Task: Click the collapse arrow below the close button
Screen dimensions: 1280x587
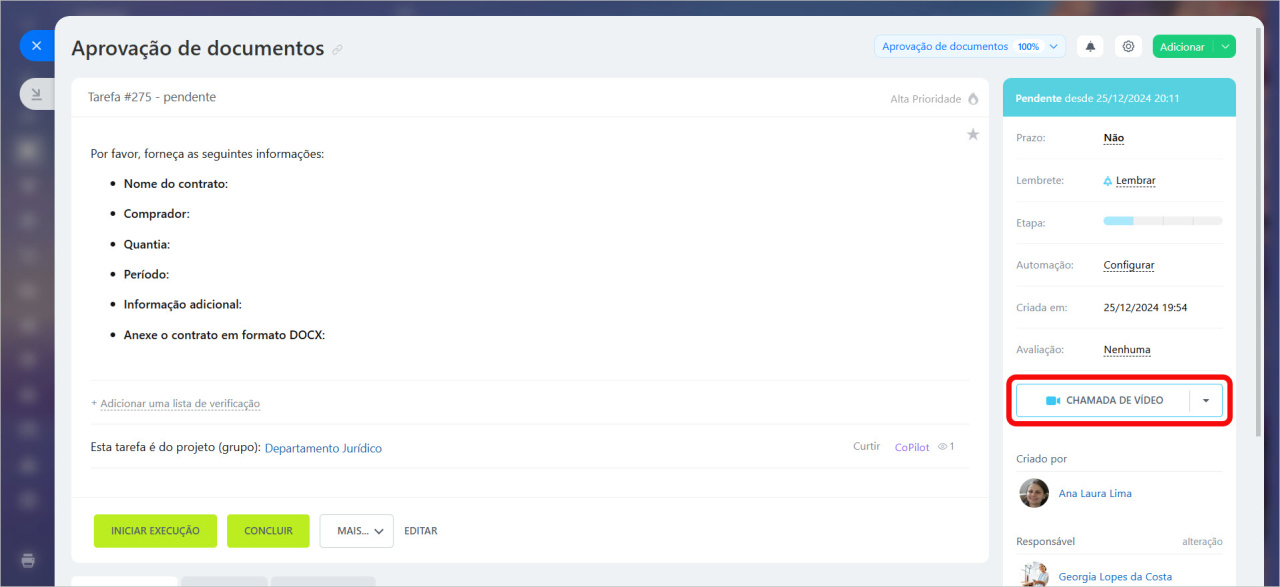Action: tap(36, 94)
